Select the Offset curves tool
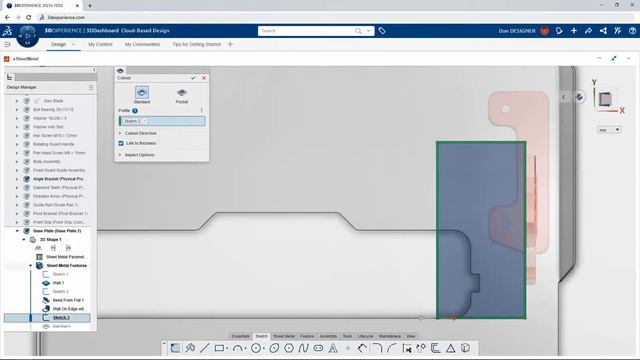Screen dimensions: 640x360 [x=436, y=348]
